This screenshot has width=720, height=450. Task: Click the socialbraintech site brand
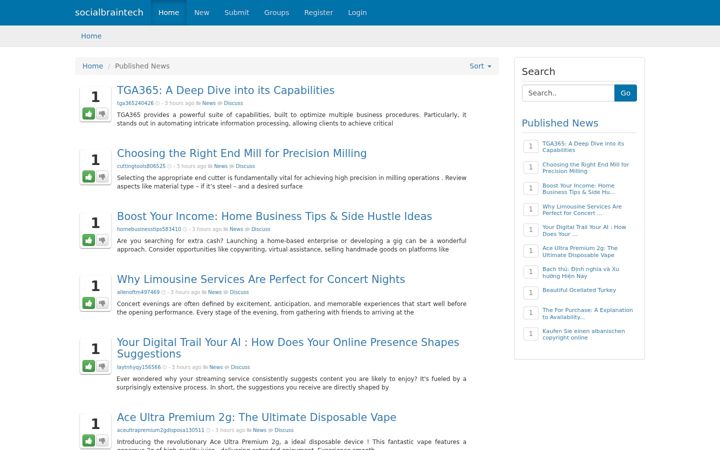pyautogui.click(x=109, y=12)
